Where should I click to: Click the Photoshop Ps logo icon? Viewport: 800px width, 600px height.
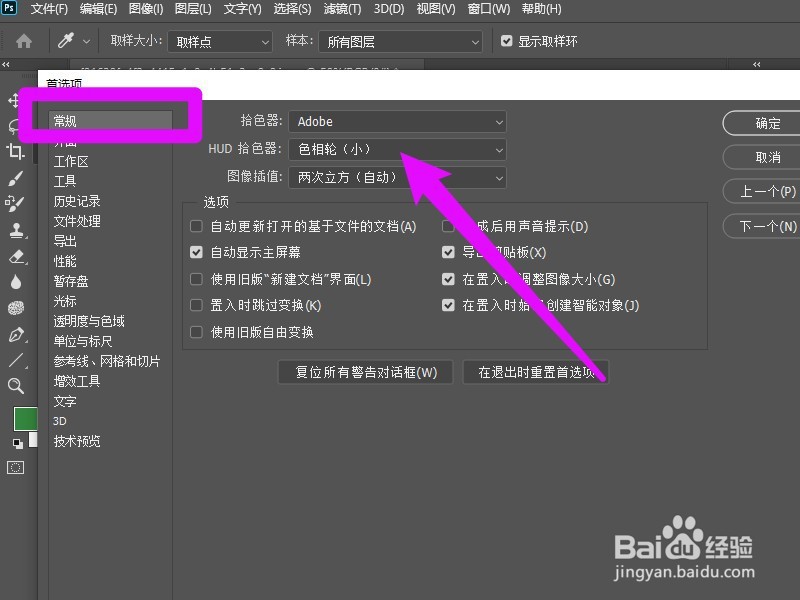(9, 8)
